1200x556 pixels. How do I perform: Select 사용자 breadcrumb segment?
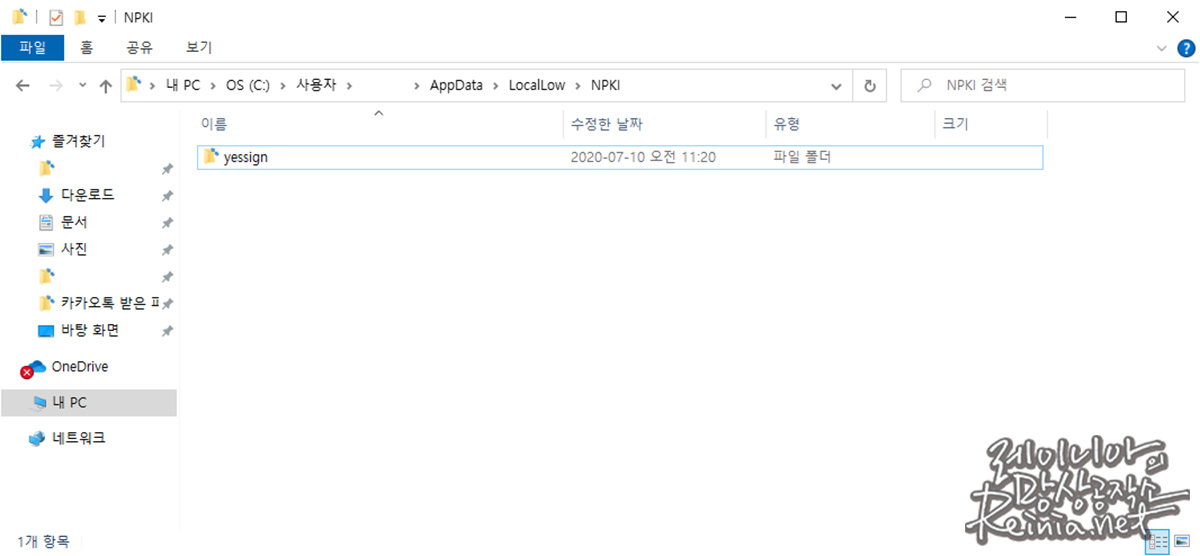tap(316, 86)
